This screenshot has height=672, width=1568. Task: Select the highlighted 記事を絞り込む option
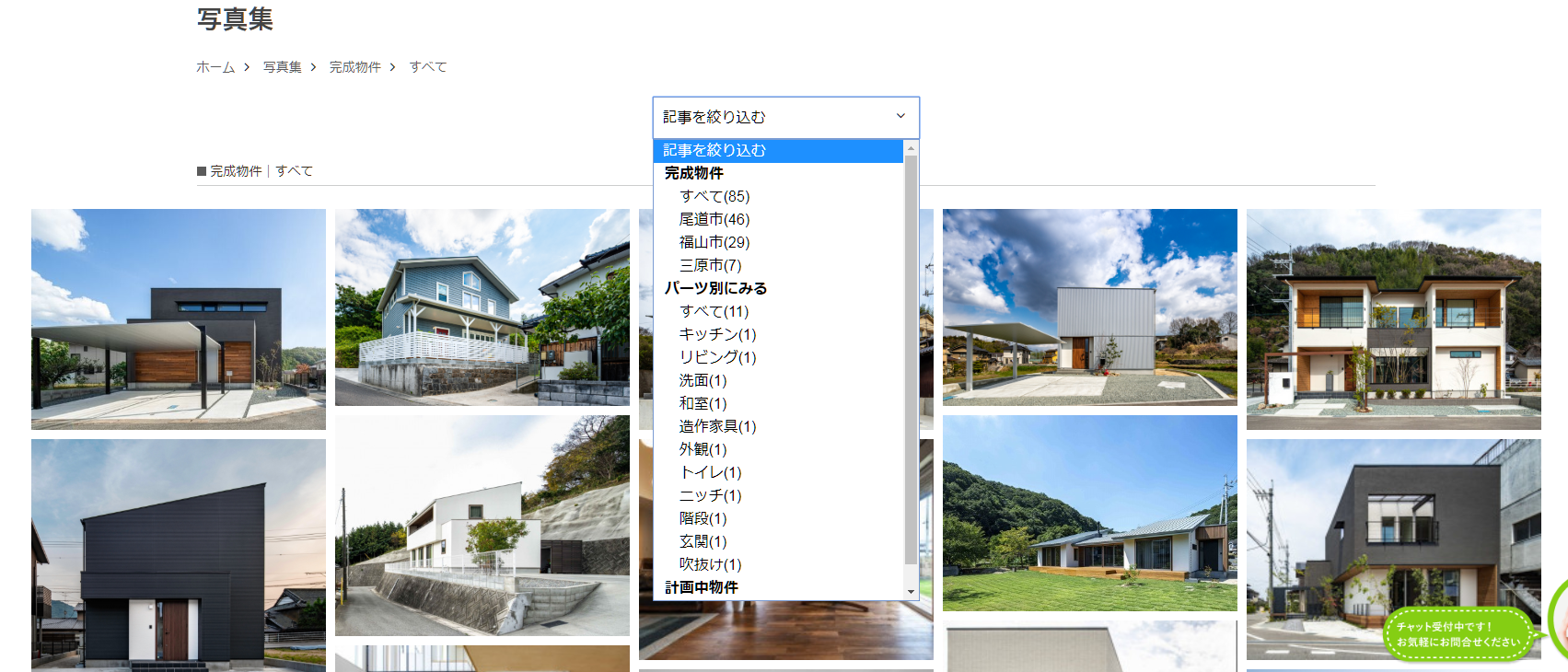(779, 150)
